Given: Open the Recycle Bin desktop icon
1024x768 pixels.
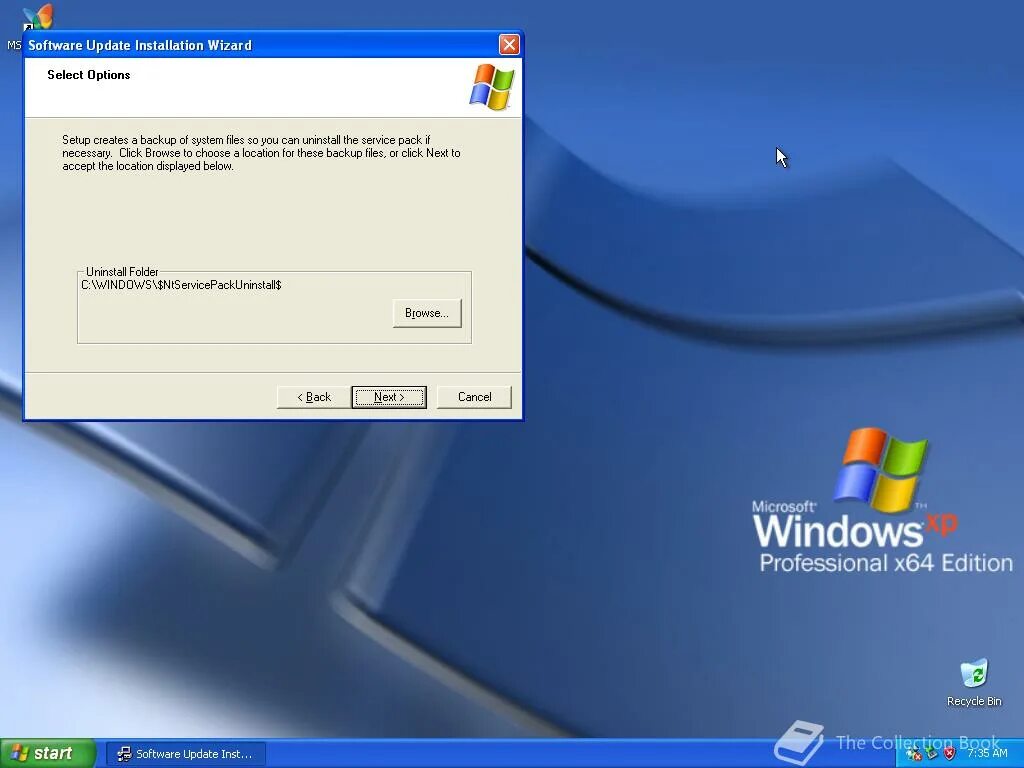Looking at the screenshot, I should [x=974, y=682].
